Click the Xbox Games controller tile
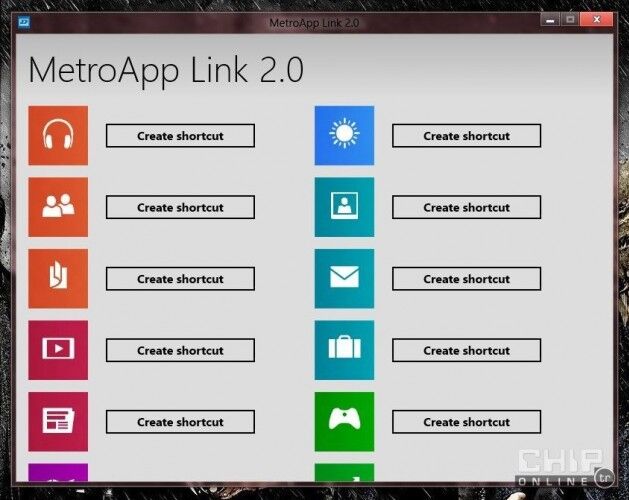Viewport: 629px width, 500px height. (344, 421)
